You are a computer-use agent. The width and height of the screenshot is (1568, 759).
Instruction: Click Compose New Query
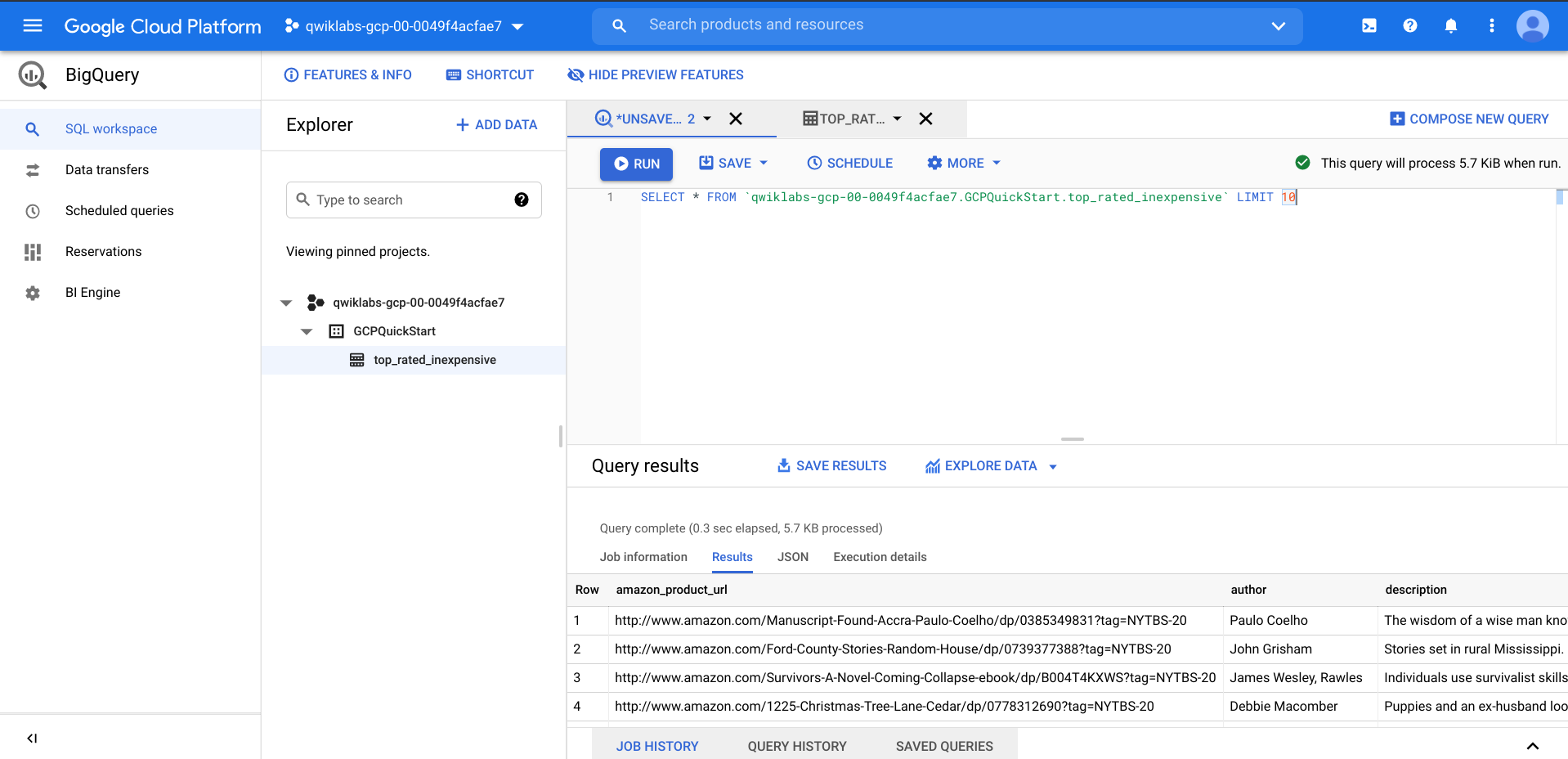tap(1469, 119)
